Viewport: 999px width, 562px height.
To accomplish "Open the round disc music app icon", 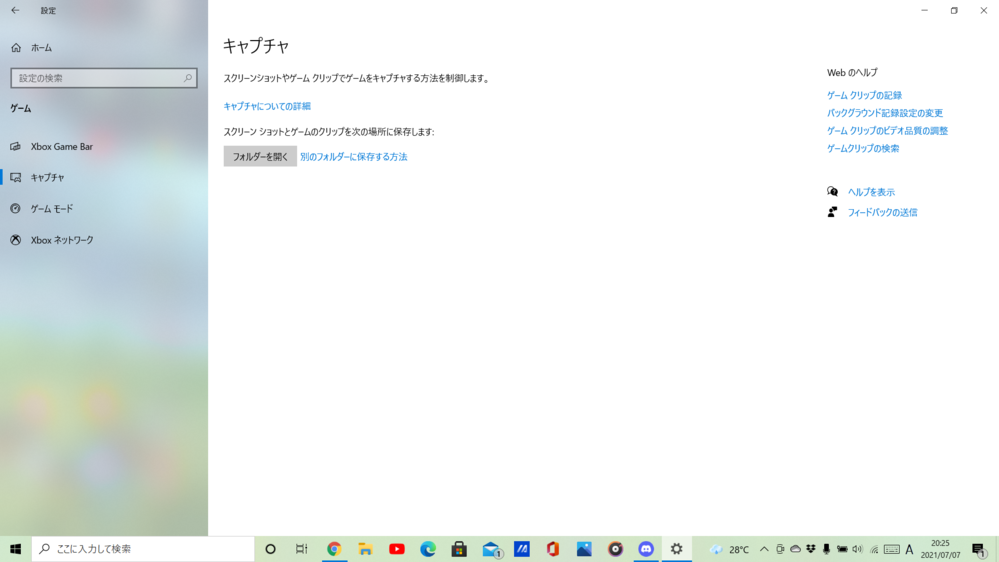I will pyautogui.click(x=615, y=549).
